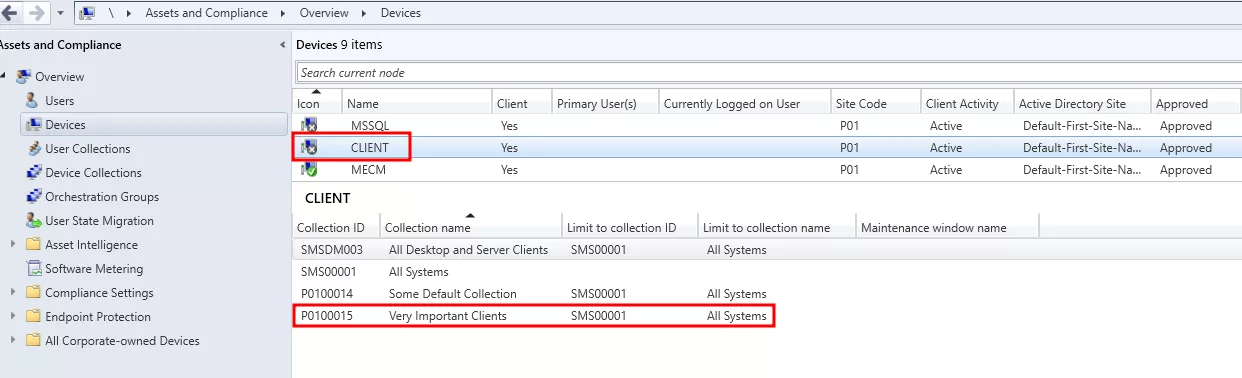
Task: Click the Overview node icon
Action: pyautogui.click(x=24, y=76)
